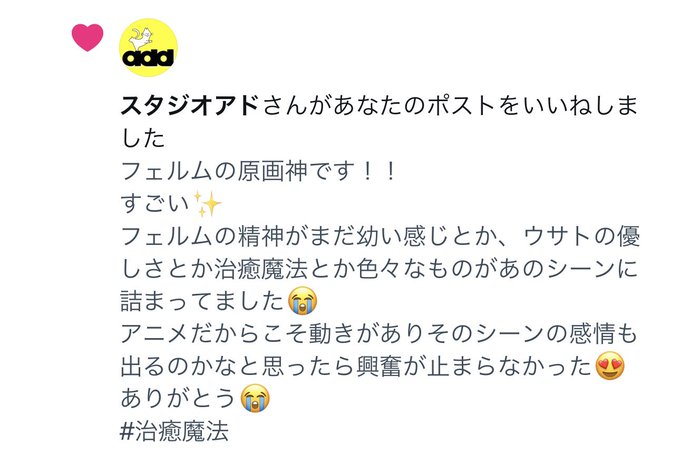This screenshot has width=680, height=454.
Task: Click line starting フェルムの精神がまだ幼い
Action: pos(380,236)
